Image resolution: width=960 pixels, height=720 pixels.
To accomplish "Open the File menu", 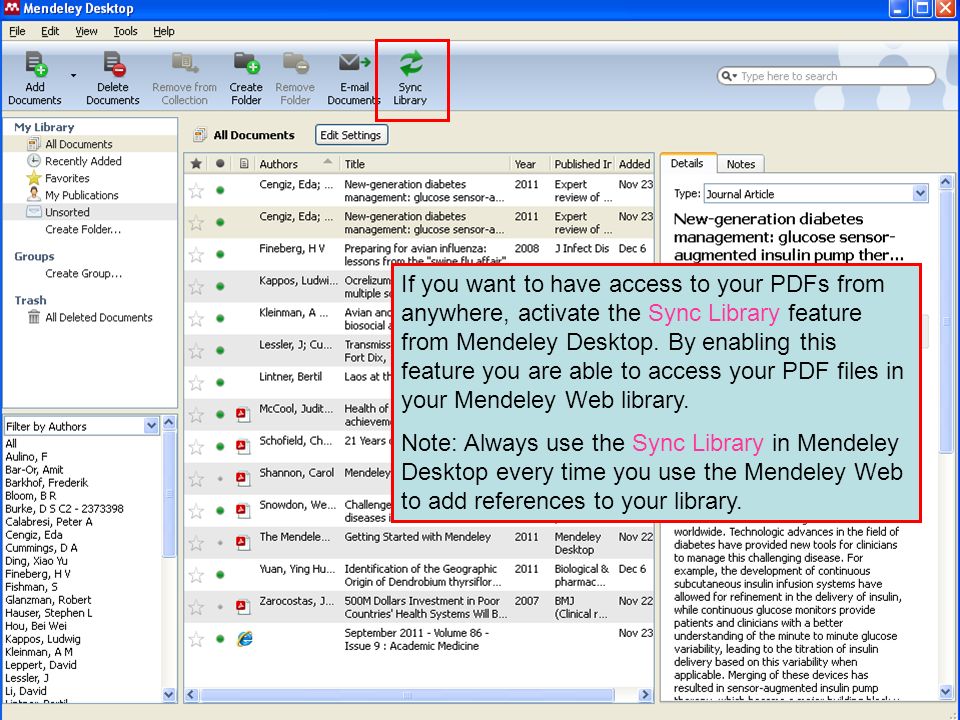I will pyautogui.click(x=17, y=31).
